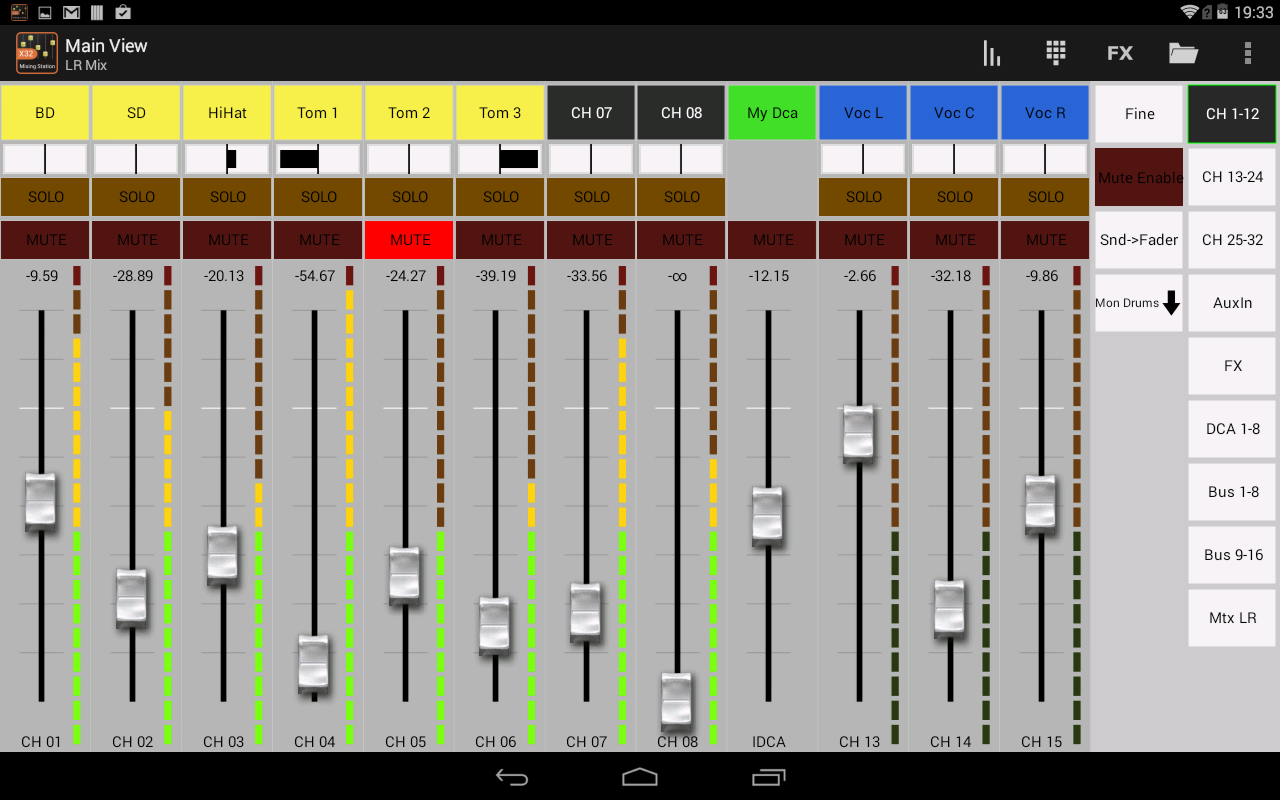Viewport: 1280px width, 800px height.
Task: Mute the BD channel
Action: point(45,240)
